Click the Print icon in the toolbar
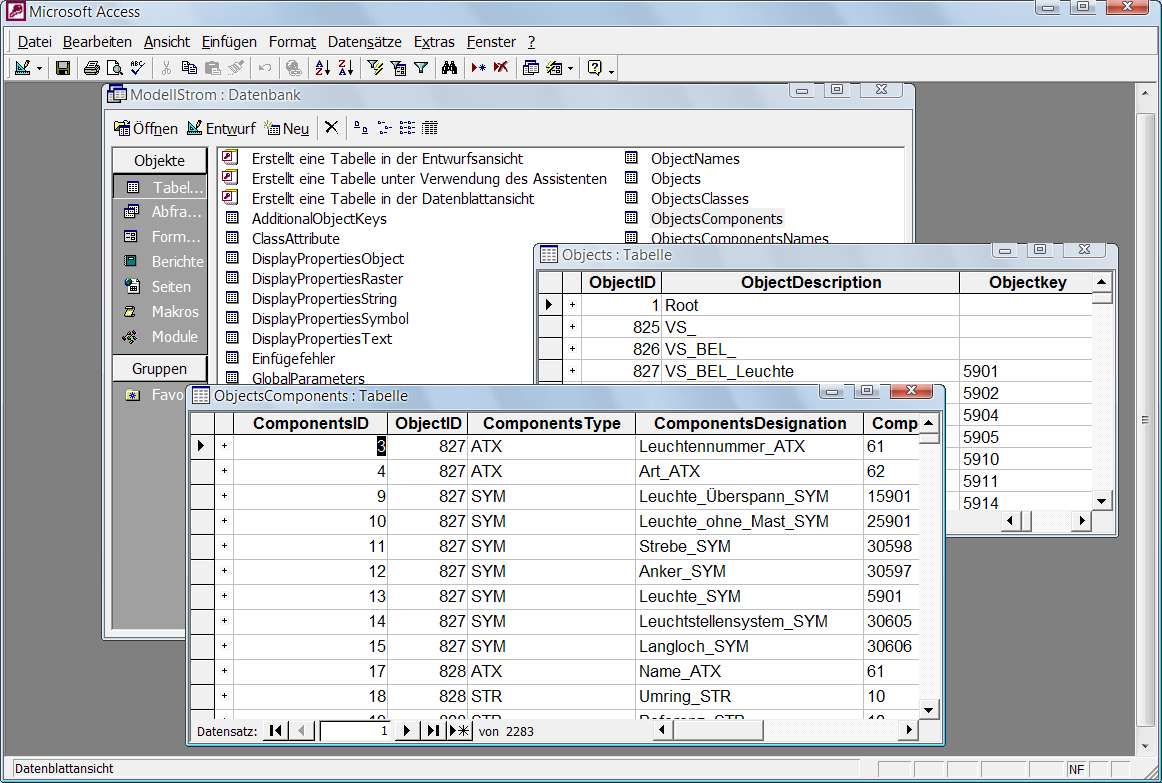The image size is (1162, 783). pyautogui.click(x=92, y=68)
